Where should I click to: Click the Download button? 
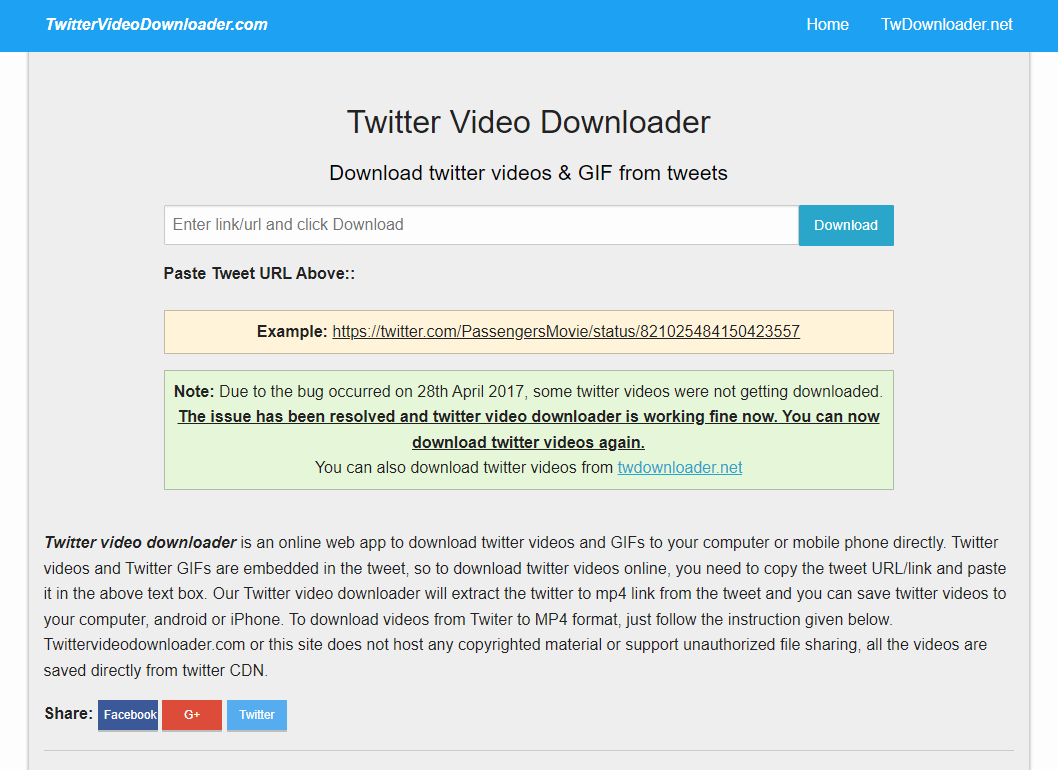(845, 225)
